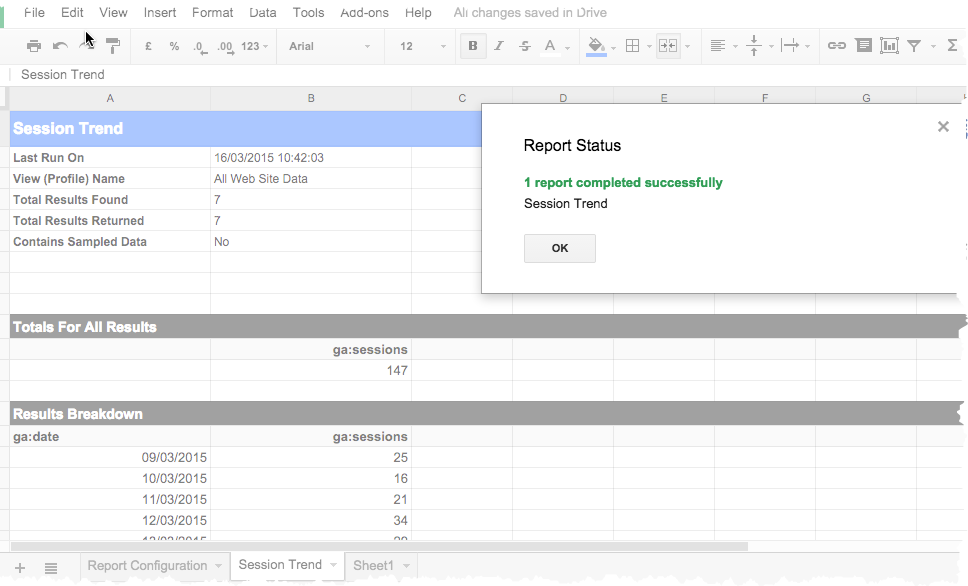Image resolution: width=968 pixels, height=586 pixels.
Task: Open the Arial font dropdown
Action: point(329,46)
